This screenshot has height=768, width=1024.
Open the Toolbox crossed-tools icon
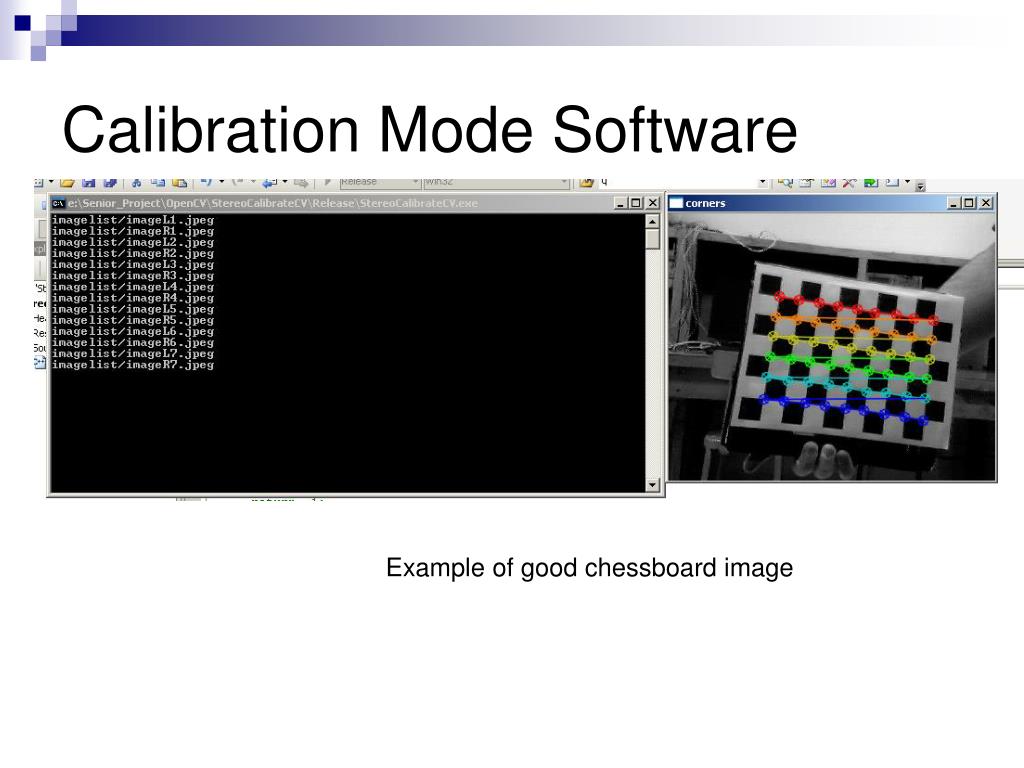(849, 182)
